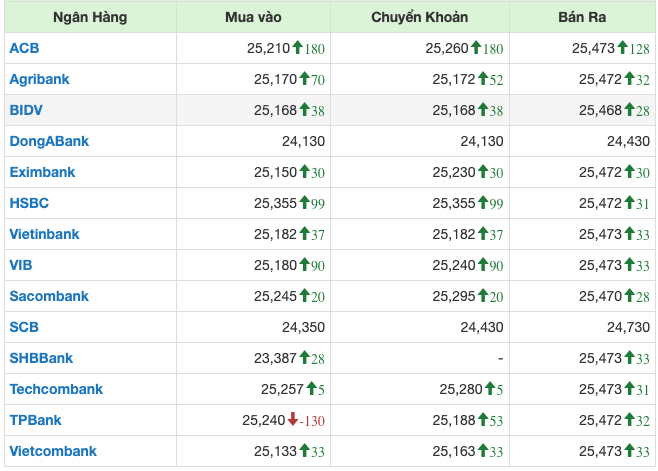658x471 pixels.
Task: Open the Agribank link
Action: (x=39, y=79)
